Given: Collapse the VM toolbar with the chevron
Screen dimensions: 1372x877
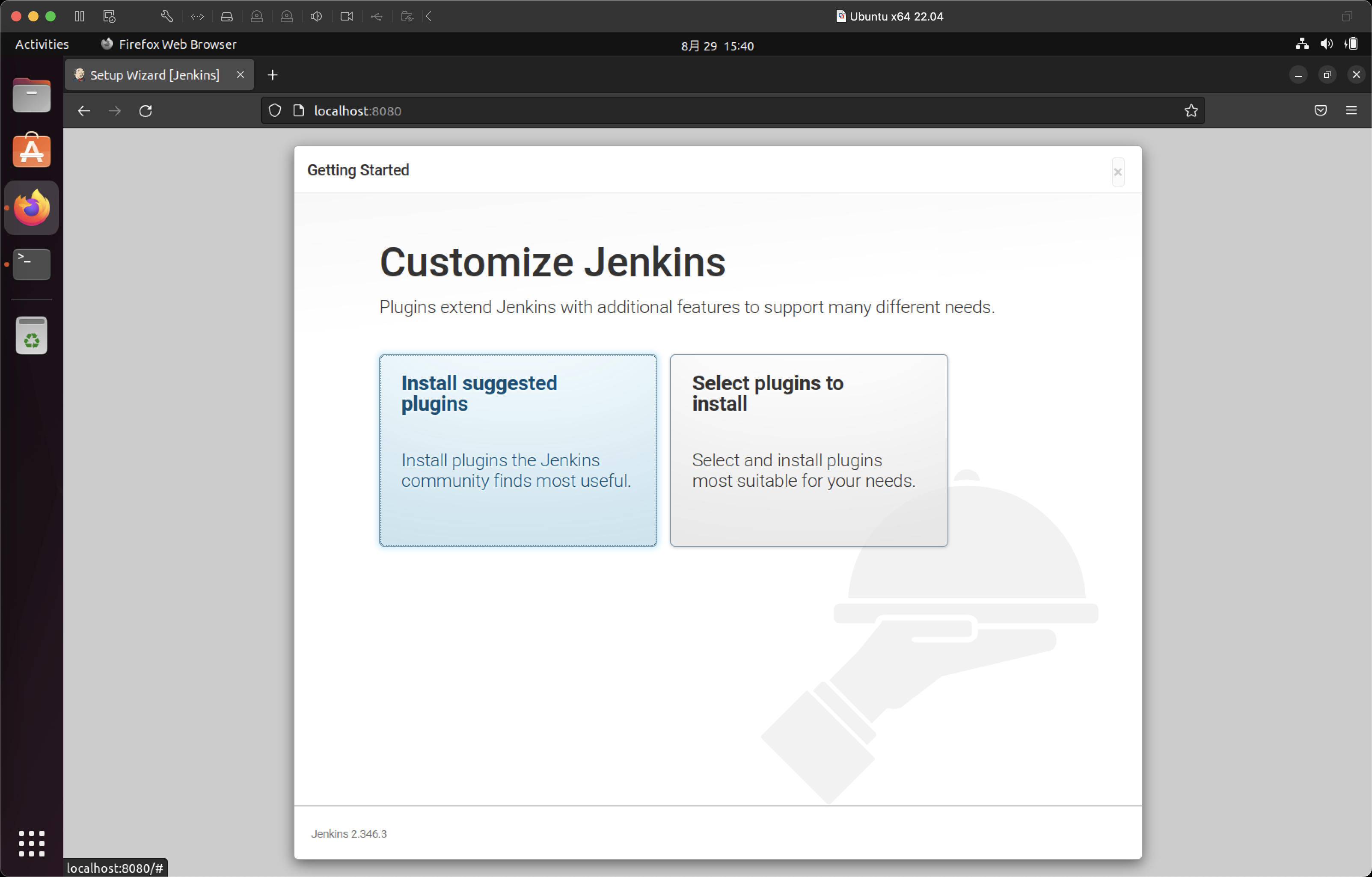Looking at the screenshot, I should (429, 16).
